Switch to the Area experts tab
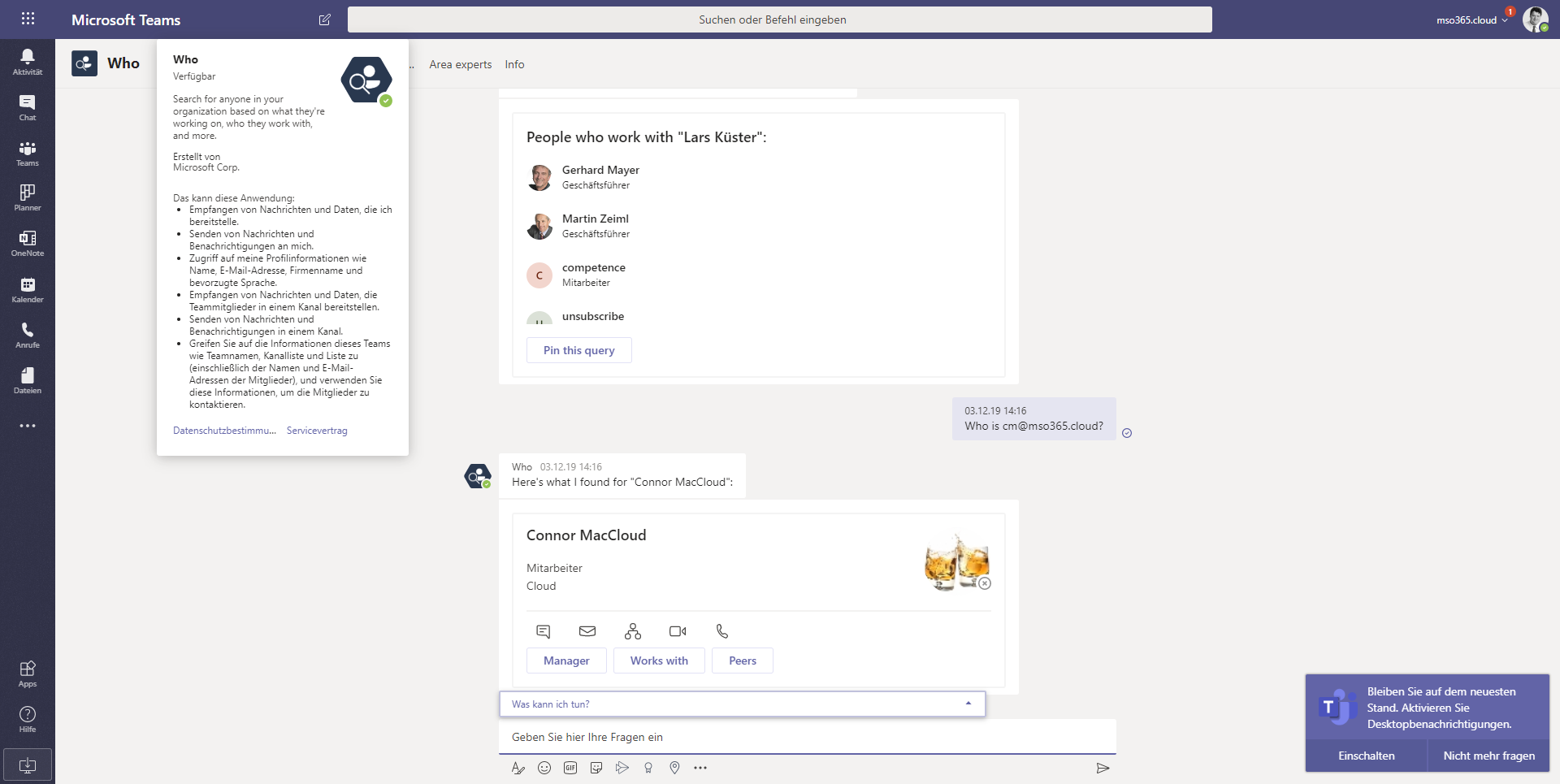This screenshot has height=784, width=1560. coord(460,64)
